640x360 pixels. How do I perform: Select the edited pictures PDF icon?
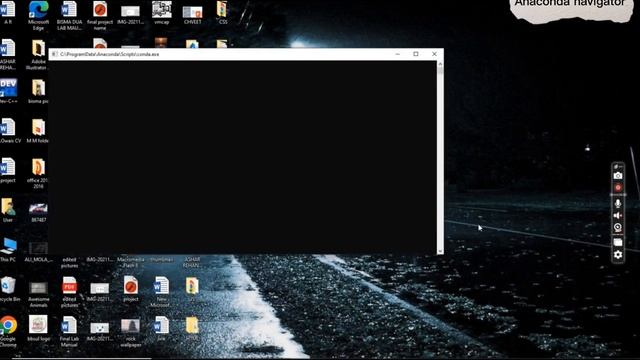(69, 292)
